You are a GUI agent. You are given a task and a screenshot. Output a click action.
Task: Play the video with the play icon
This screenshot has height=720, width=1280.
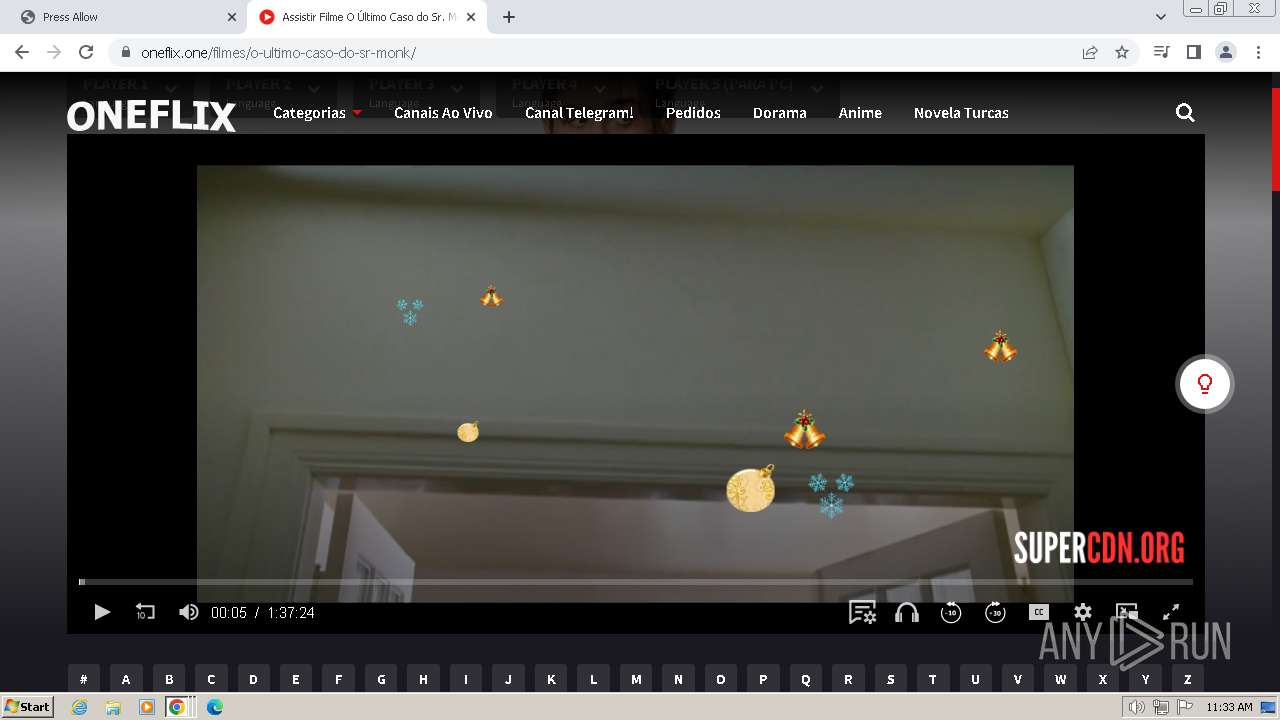(102, 612)
